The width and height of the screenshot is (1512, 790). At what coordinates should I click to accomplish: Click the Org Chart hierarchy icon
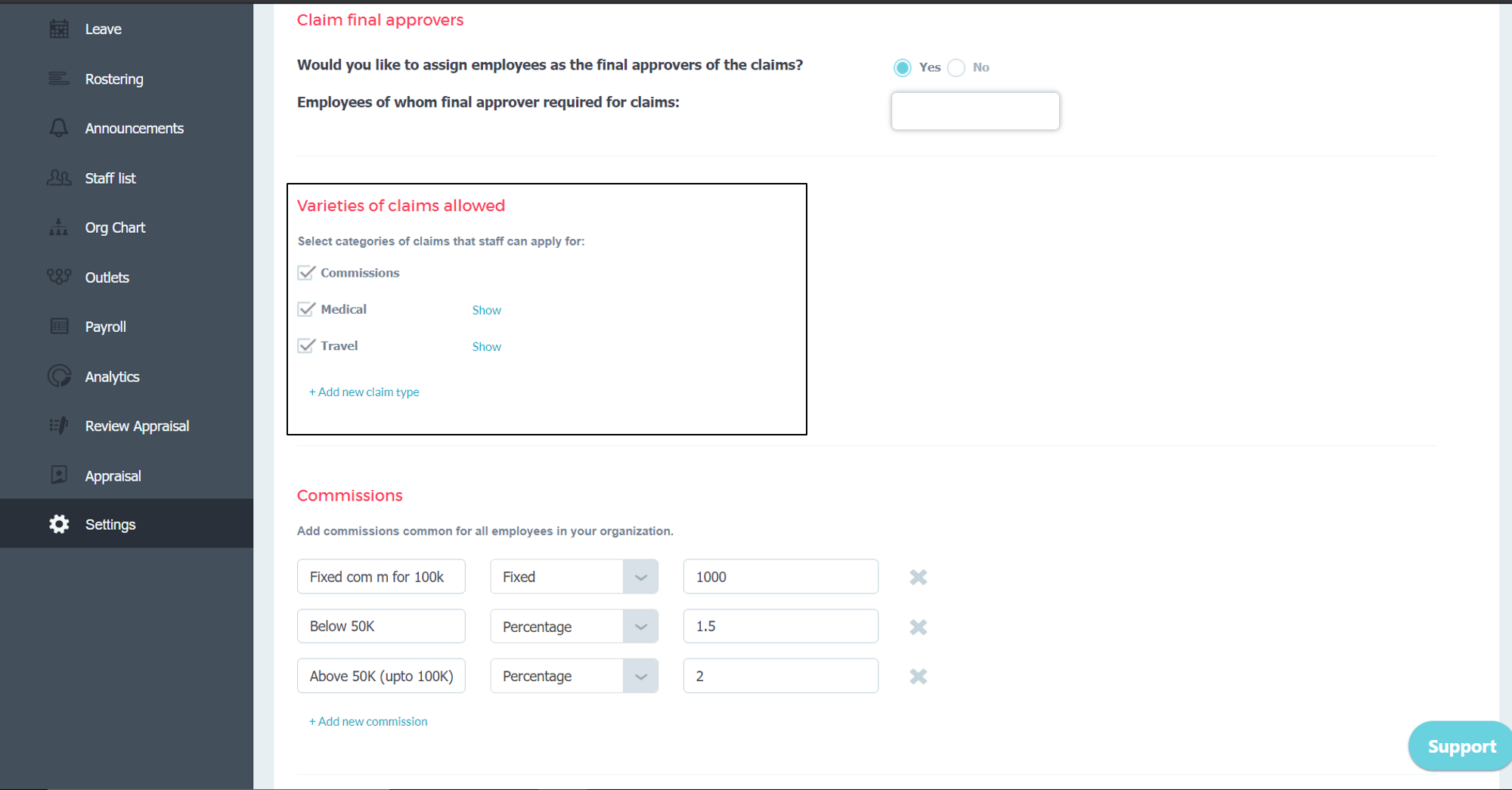(x=59, y=228)
